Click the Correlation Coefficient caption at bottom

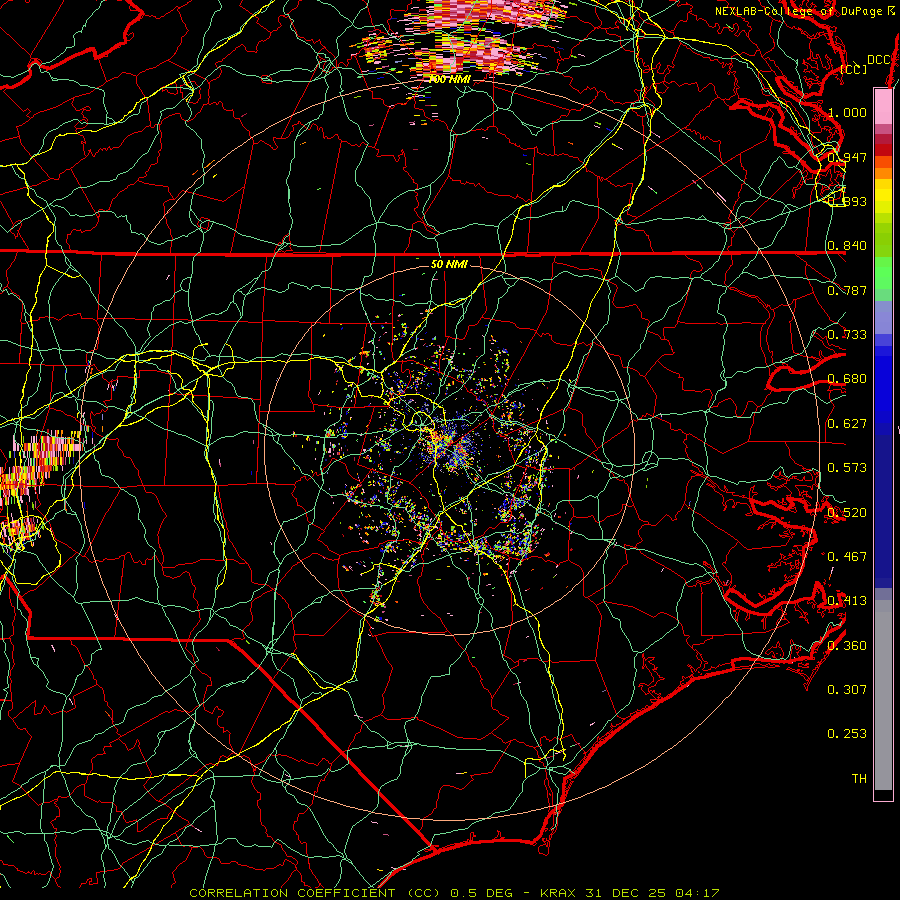454,893
